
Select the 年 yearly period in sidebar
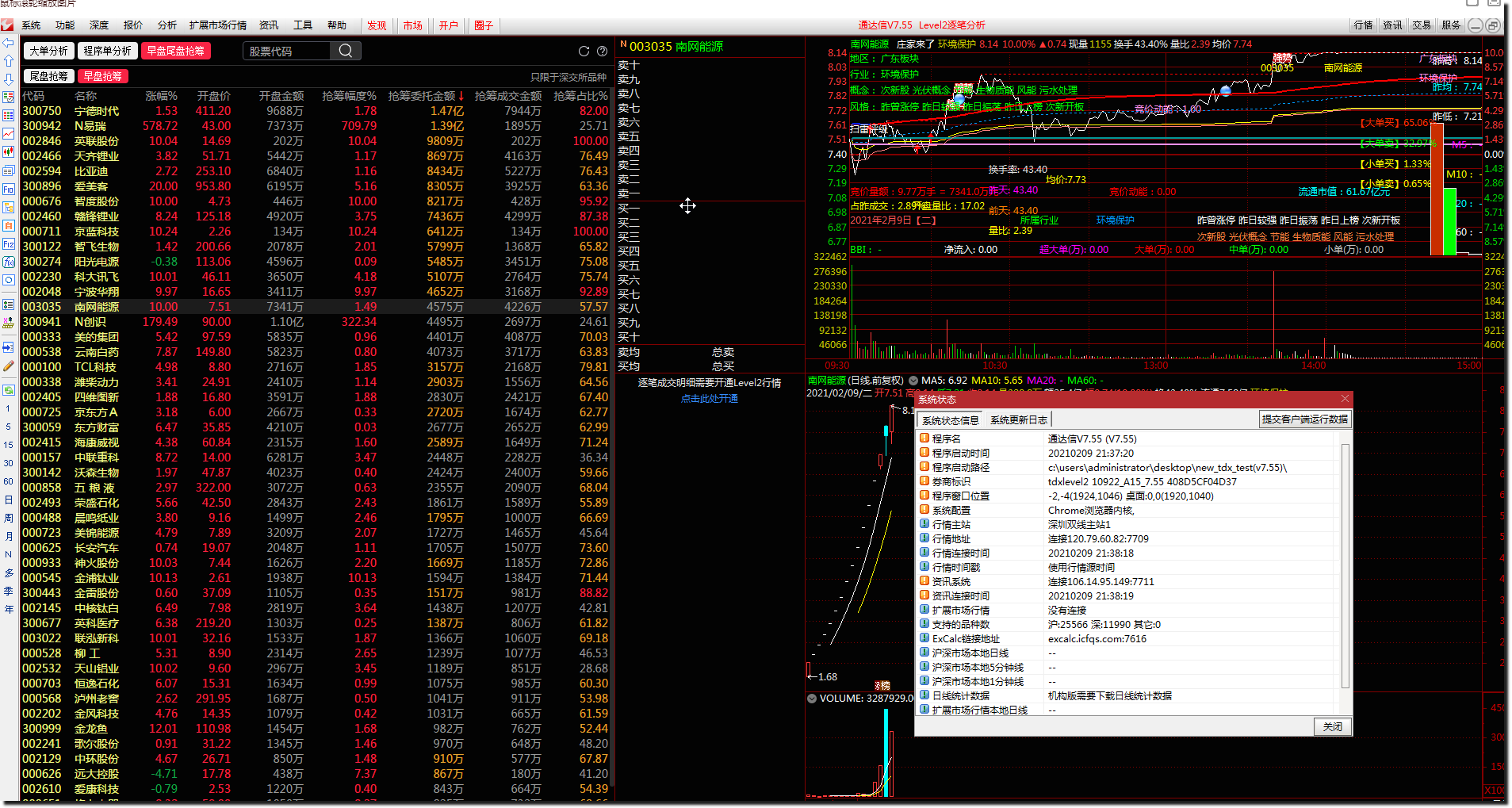click(8, 609)
